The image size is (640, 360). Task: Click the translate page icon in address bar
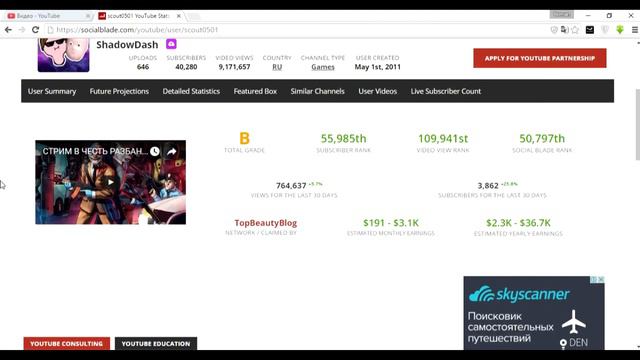[564, 30]
